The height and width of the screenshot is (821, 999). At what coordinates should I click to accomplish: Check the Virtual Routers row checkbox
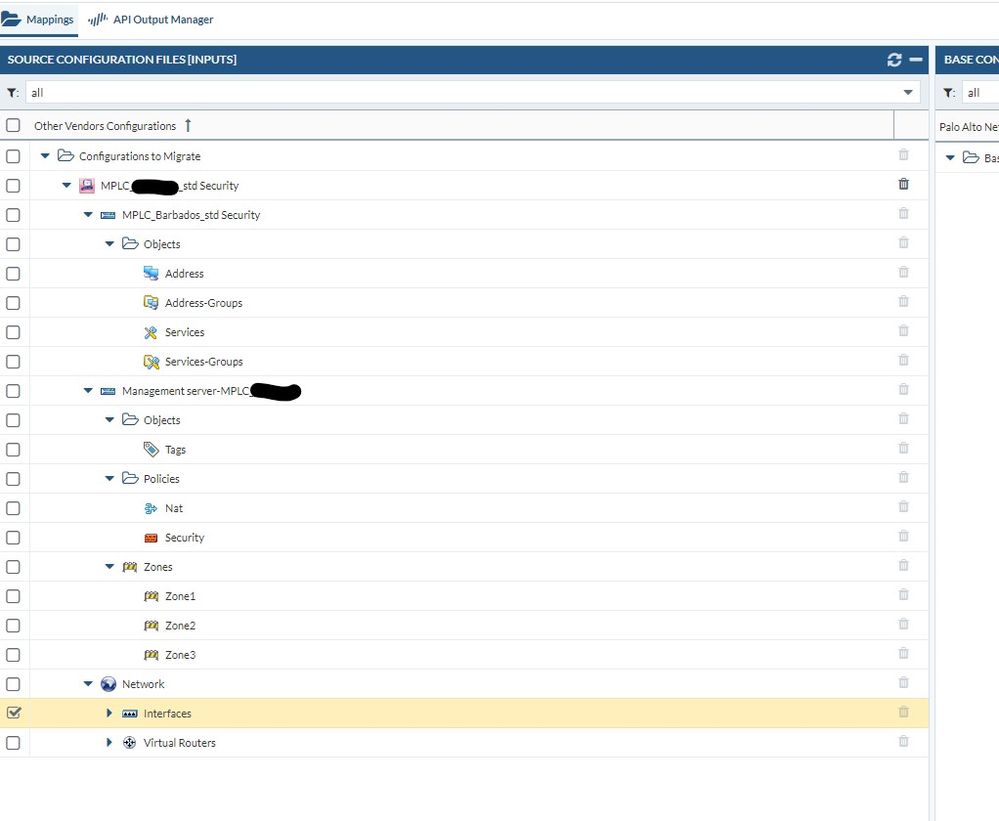click(13, 743)
